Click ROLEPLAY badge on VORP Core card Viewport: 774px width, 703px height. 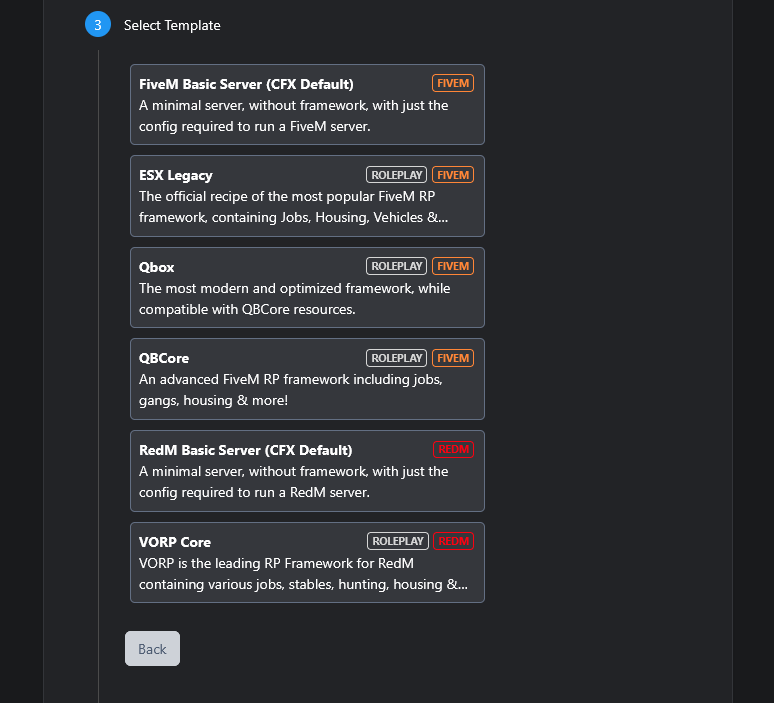tap(398, 541)
